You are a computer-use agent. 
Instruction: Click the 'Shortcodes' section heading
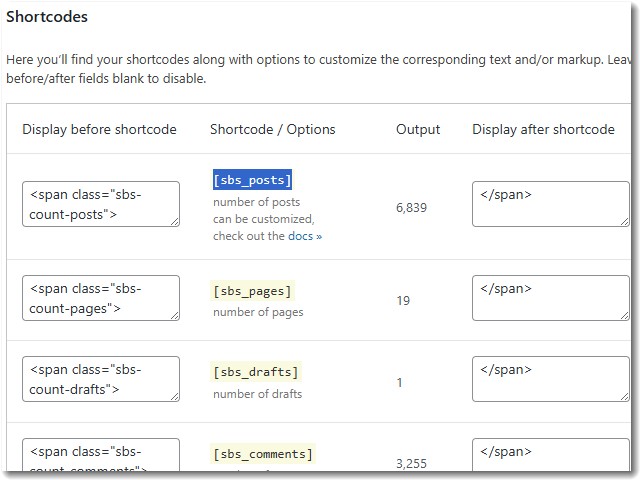[x=47, y=17]
